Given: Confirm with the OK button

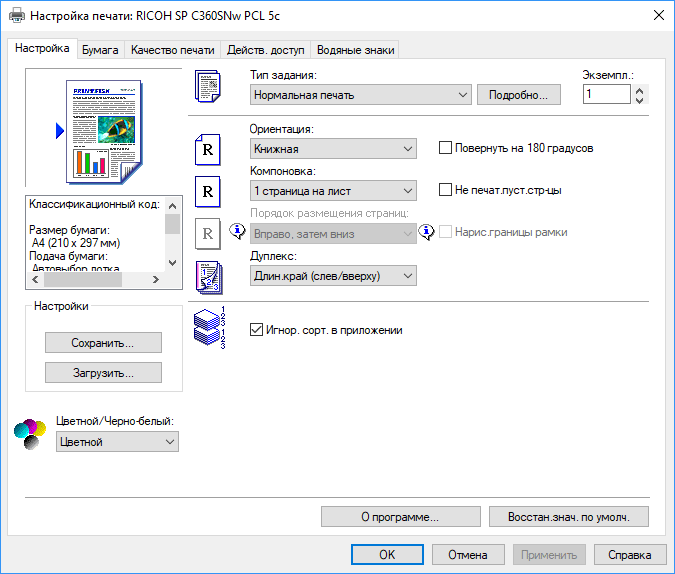Looking at the screenshot, I should (387, 554).
